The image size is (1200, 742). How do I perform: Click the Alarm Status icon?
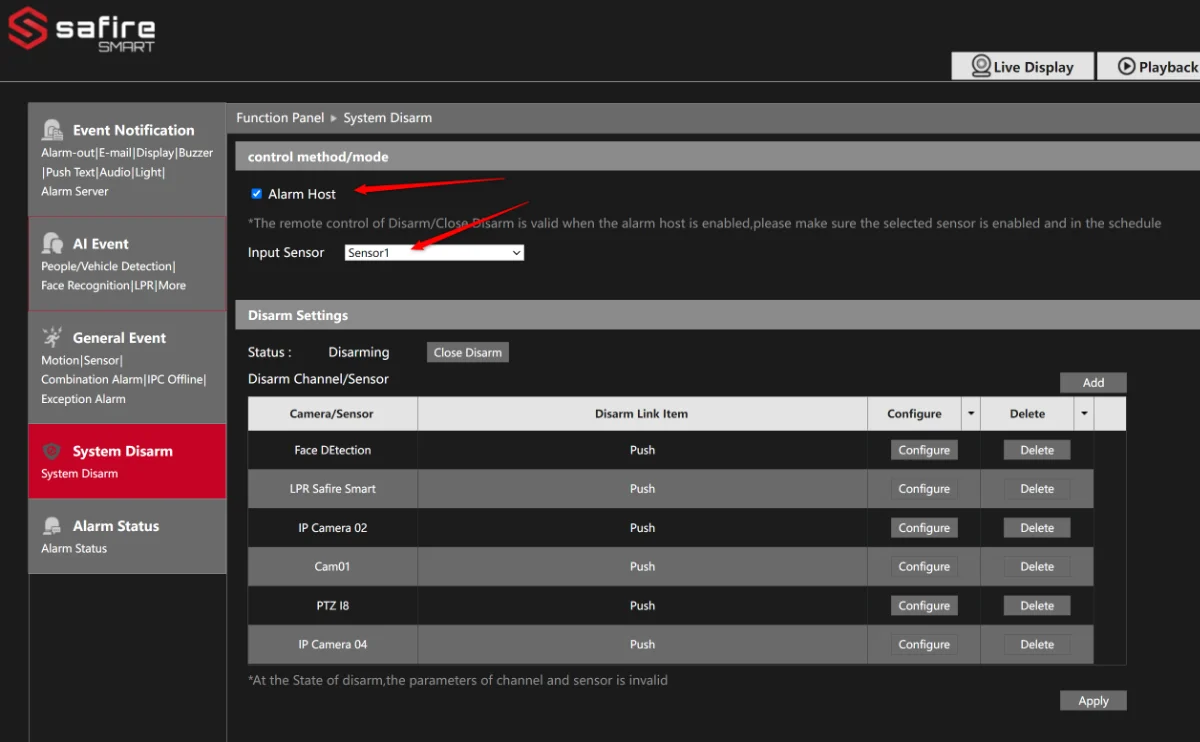53,526
